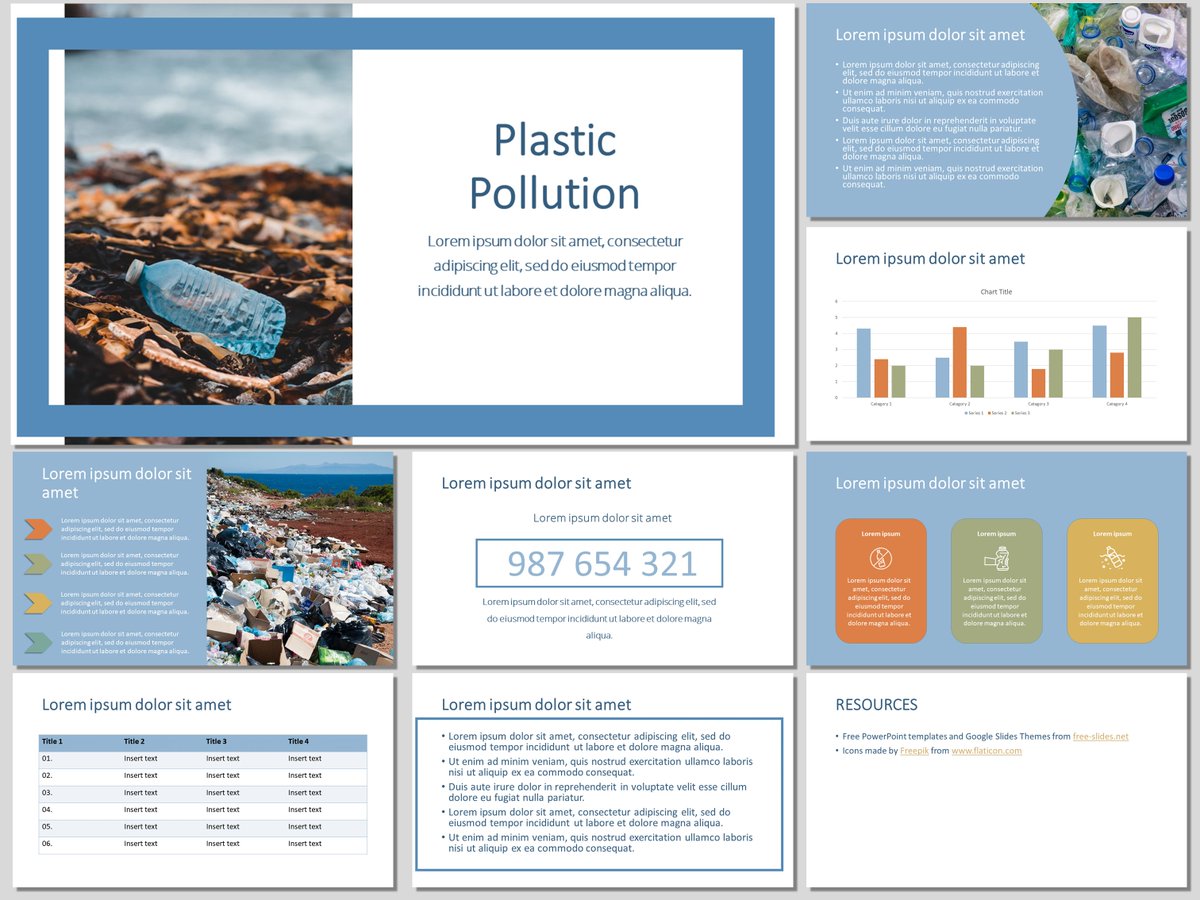Open the free-slides.net link
This screenshot has height=900, width=1200.
[x=1100, y=736]
